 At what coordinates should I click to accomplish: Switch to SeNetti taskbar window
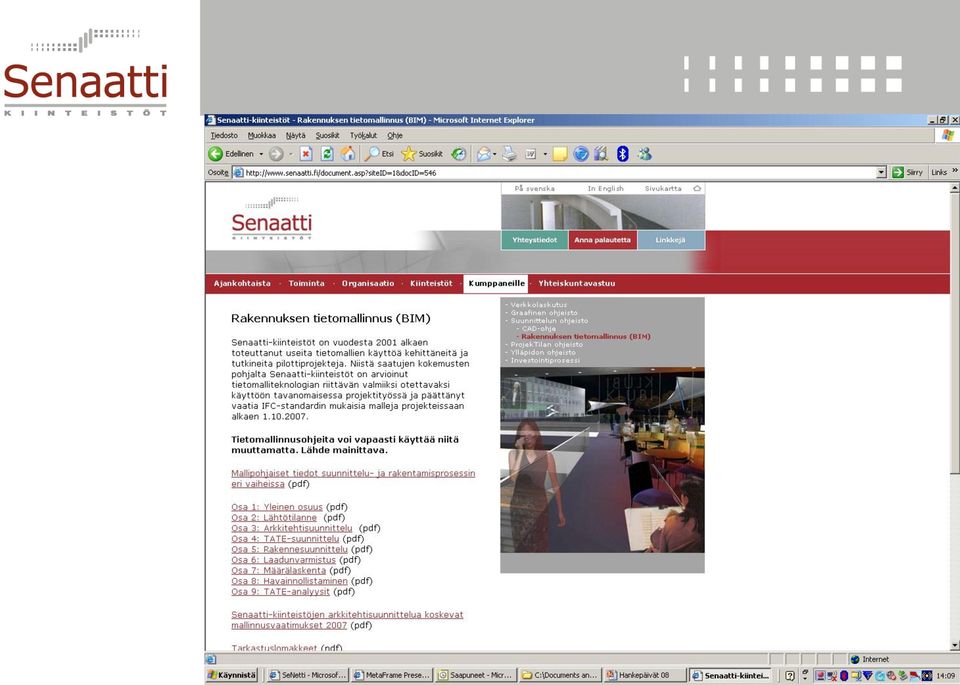click(307, 675)
